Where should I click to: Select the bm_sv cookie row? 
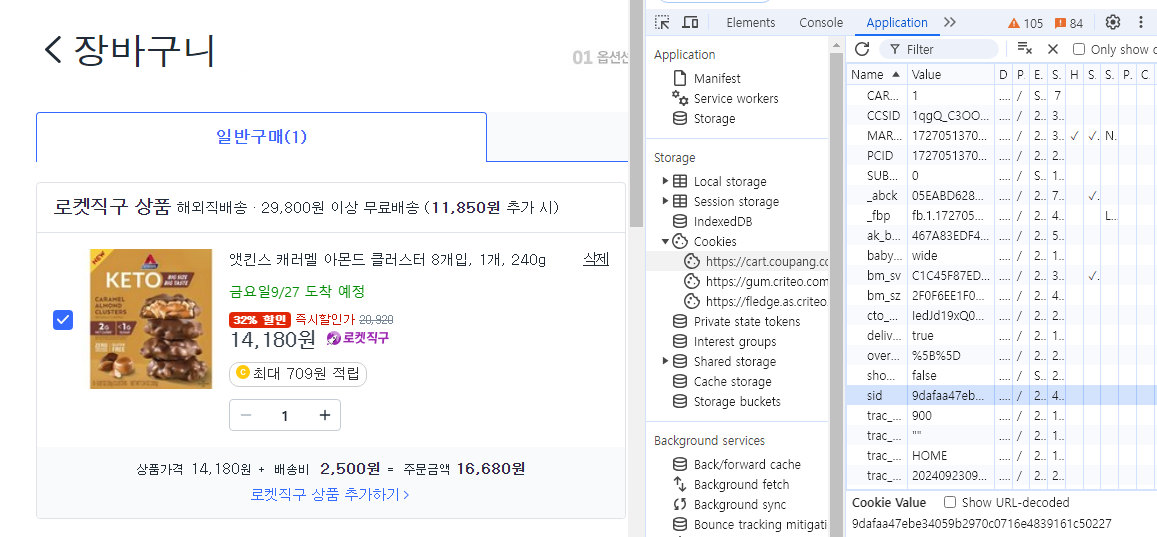1001,275
